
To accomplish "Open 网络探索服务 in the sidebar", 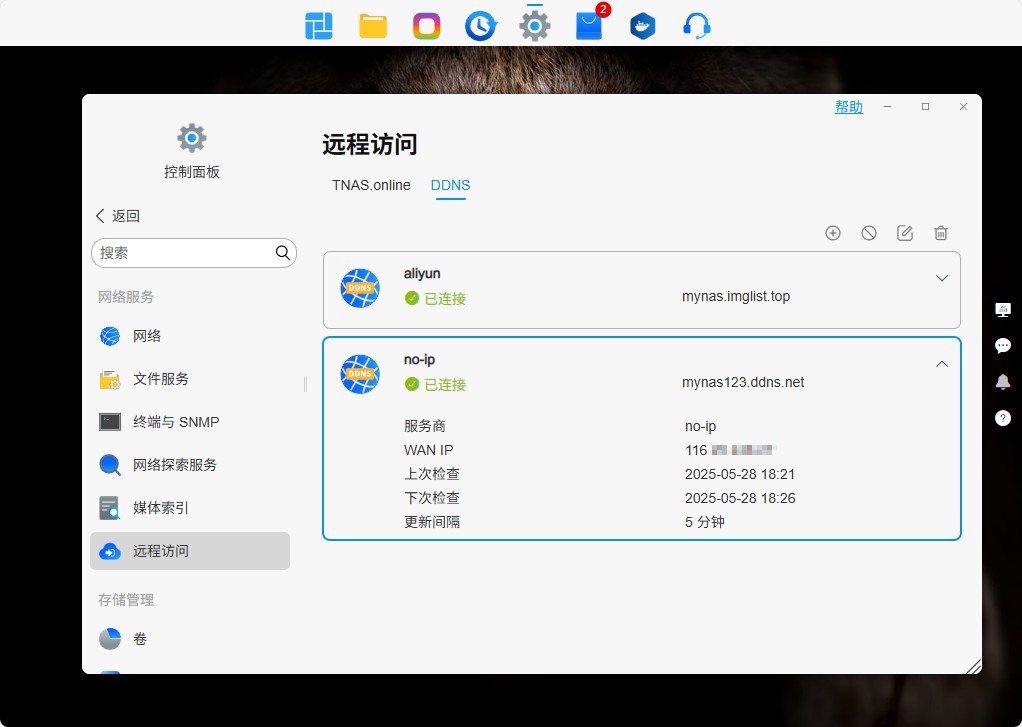I will (x=190, y=466).
